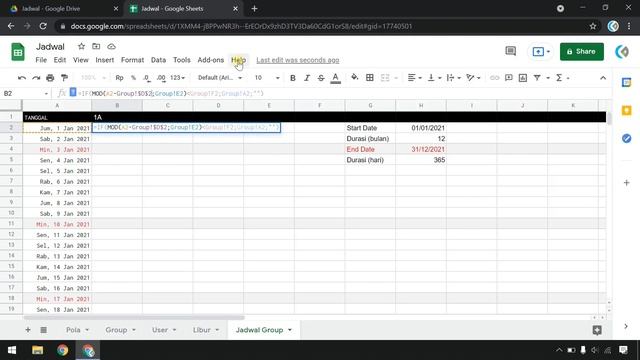Image resolution: width=640 pixels, height=360 pixels.
Task: Open comment history icon
Action: (510, 51)
